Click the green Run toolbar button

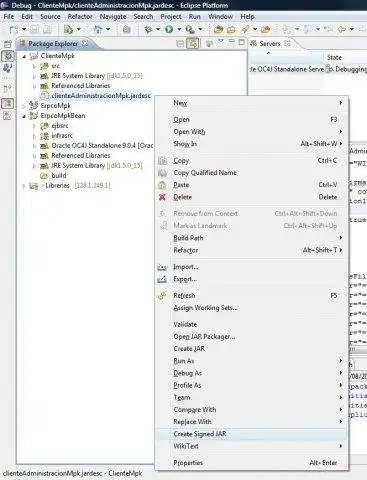click(x=169, y=30)
